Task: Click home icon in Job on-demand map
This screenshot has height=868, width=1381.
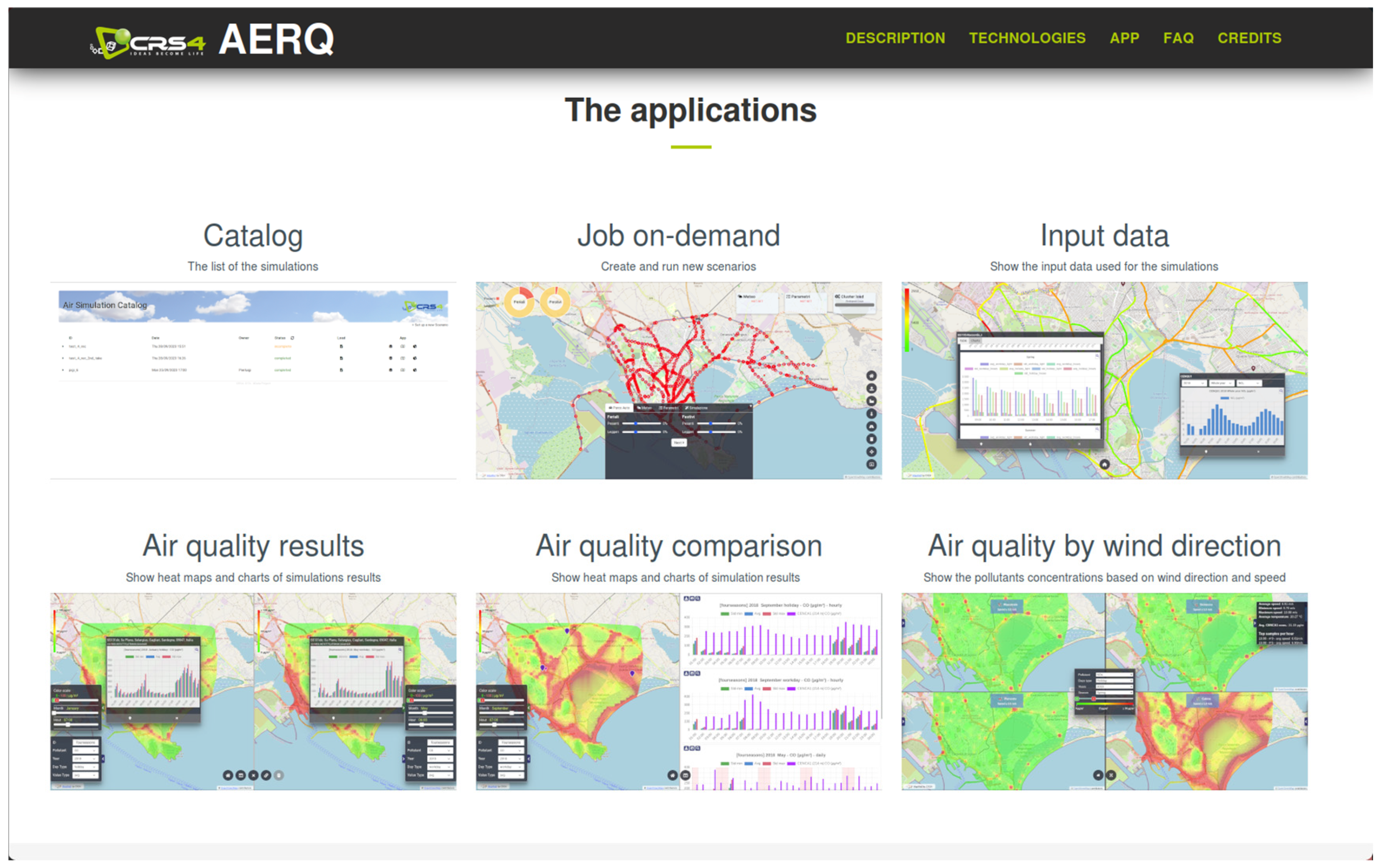Action: (x=871, y=376)
